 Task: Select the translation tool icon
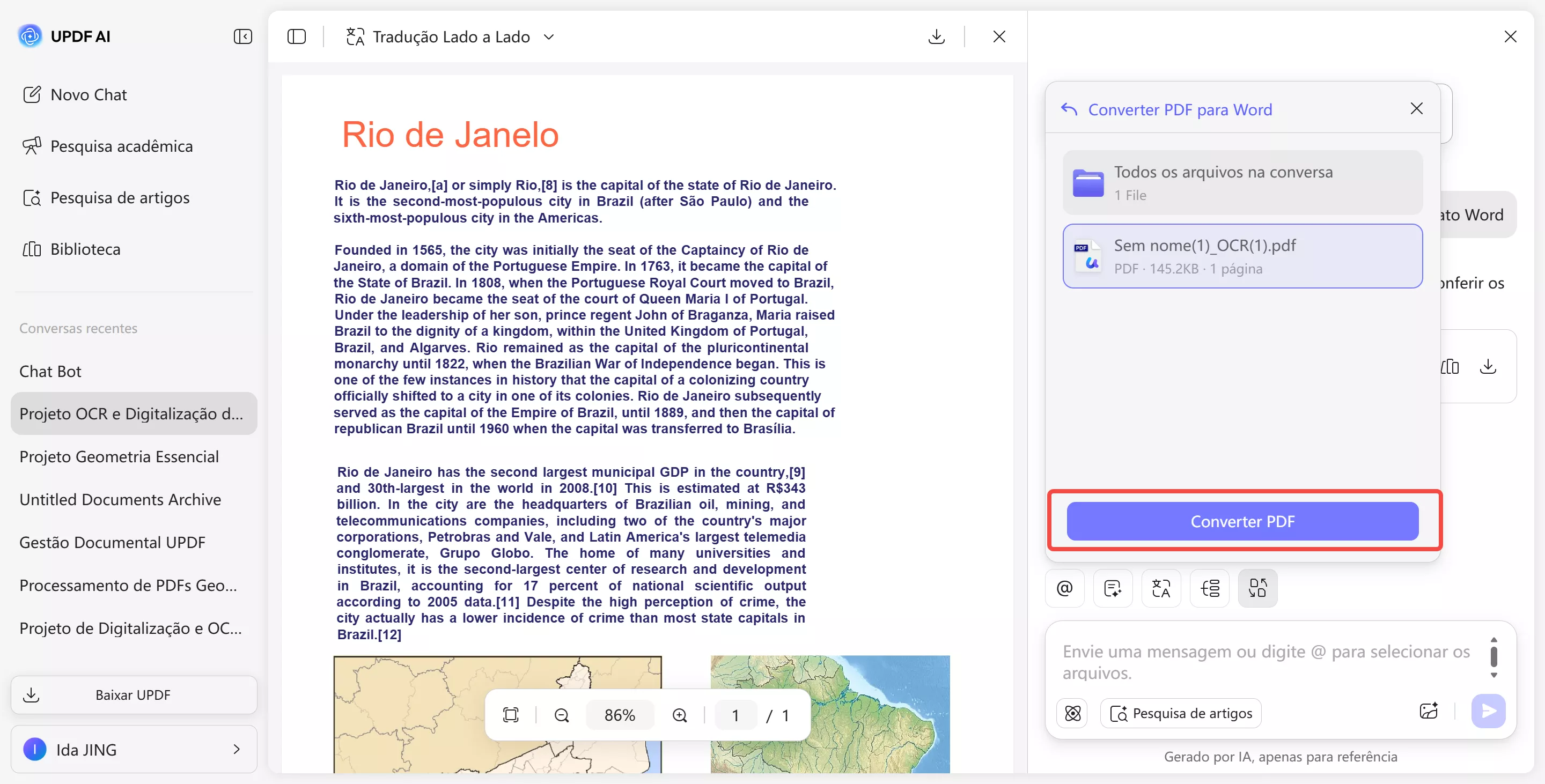coord(1161,588)
